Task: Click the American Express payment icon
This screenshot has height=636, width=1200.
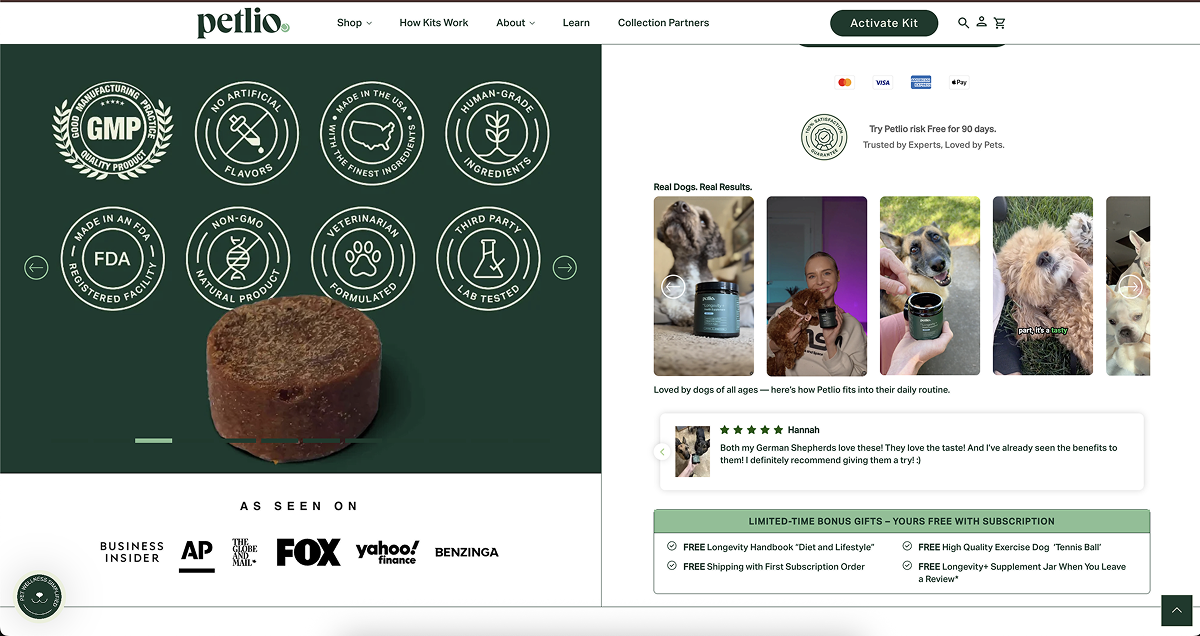Action: (x=921, y=82)
